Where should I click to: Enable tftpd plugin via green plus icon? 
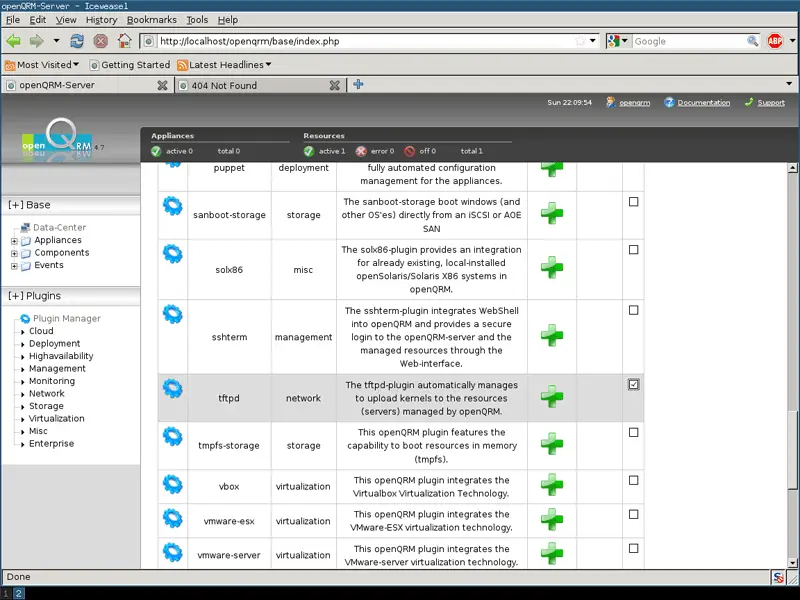(552, 396)
